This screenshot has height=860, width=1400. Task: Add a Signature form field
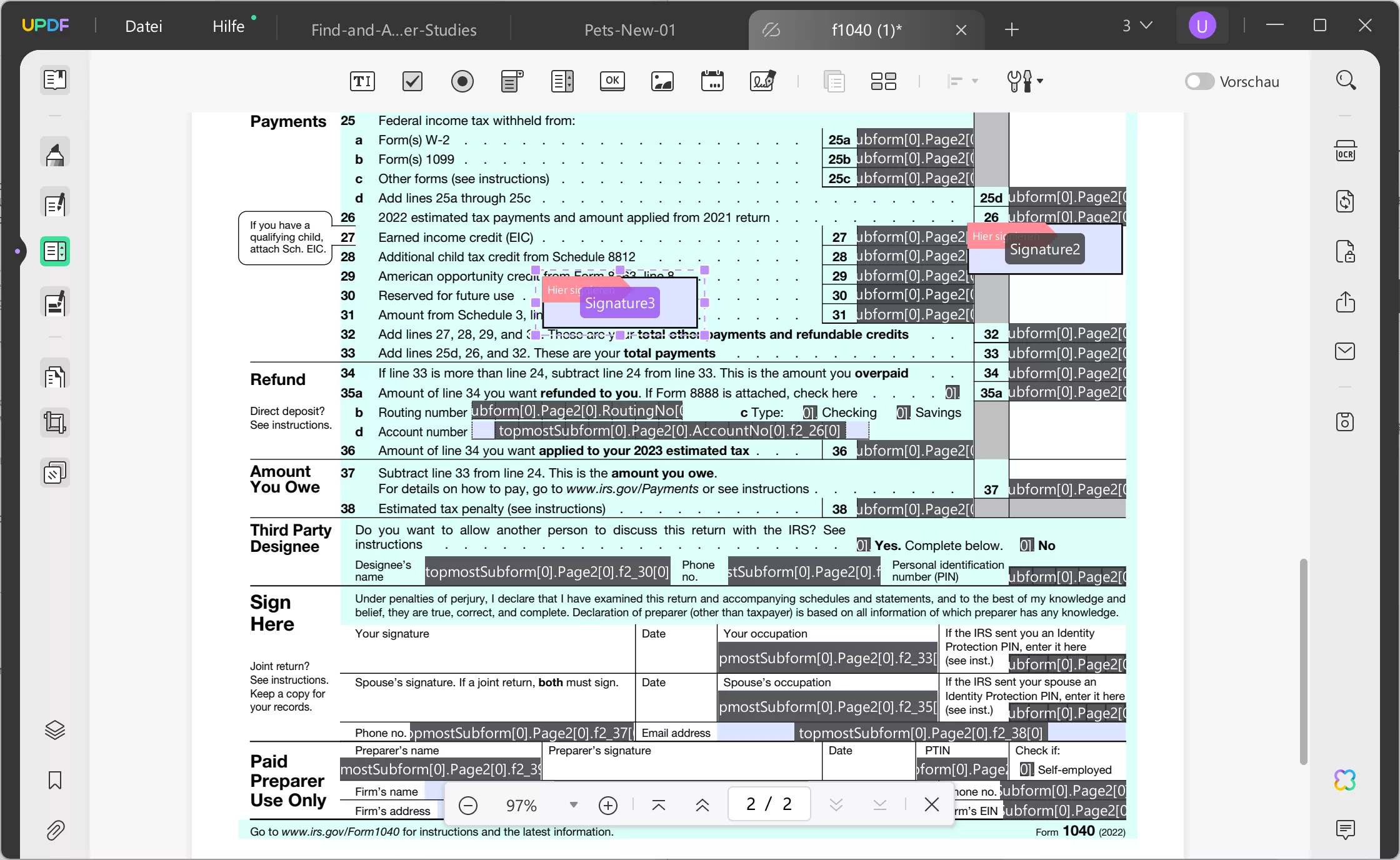[762, 81]
